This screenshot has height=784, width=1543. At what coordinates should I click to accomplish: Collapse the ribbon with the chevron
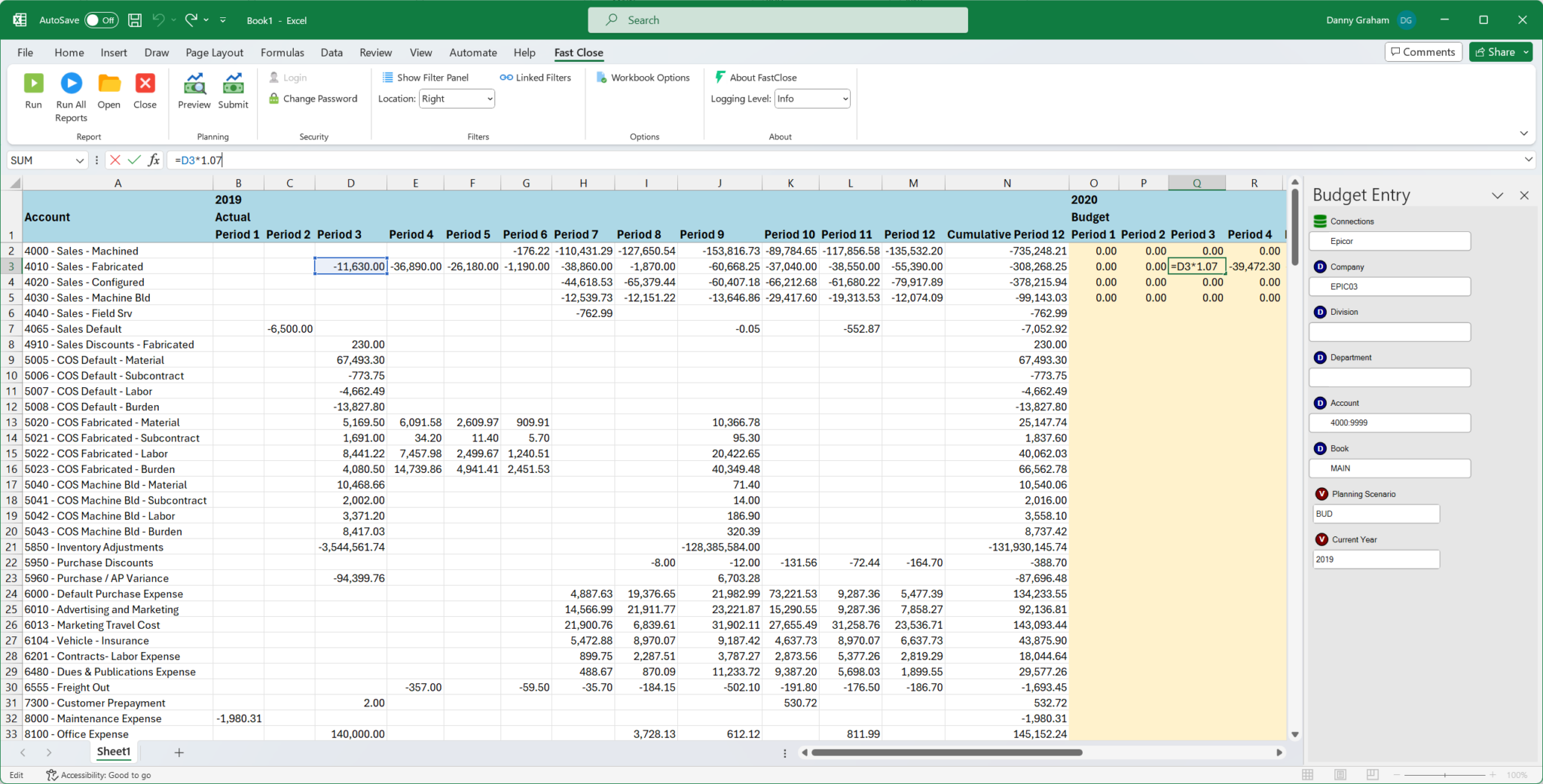click(1523, 133)
